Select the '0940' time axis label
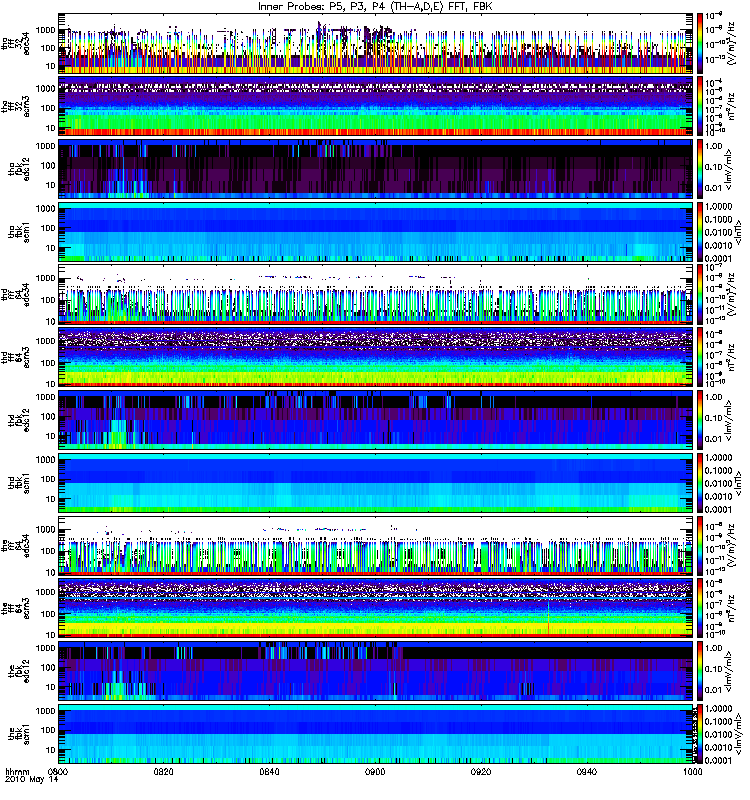Image resolution: width=750 pixels, height=800 pixels. [586, 772]
